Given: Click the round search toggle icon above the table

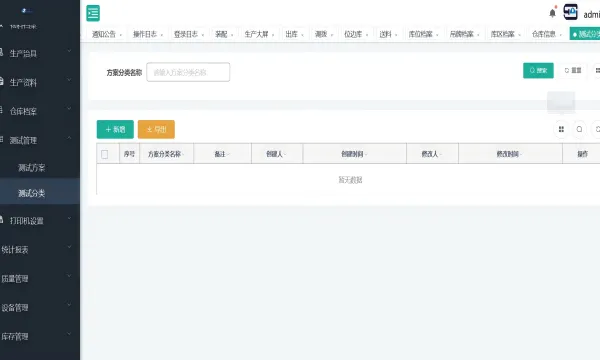Looking at the screenshot, I should [x=579, y=129].
